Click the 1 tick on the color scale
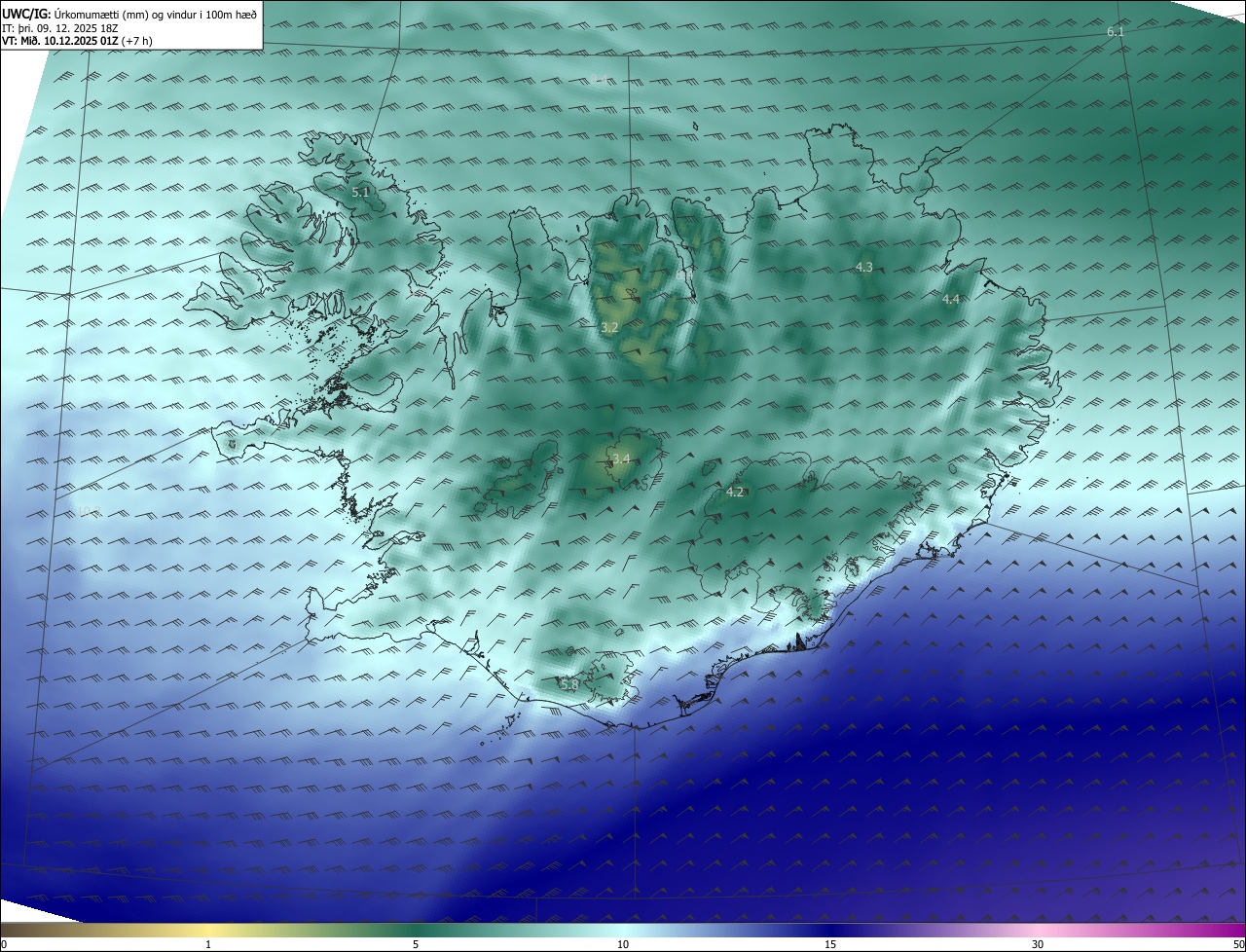This screenshot has width=1246, height=952. click(x=209, y=944)
